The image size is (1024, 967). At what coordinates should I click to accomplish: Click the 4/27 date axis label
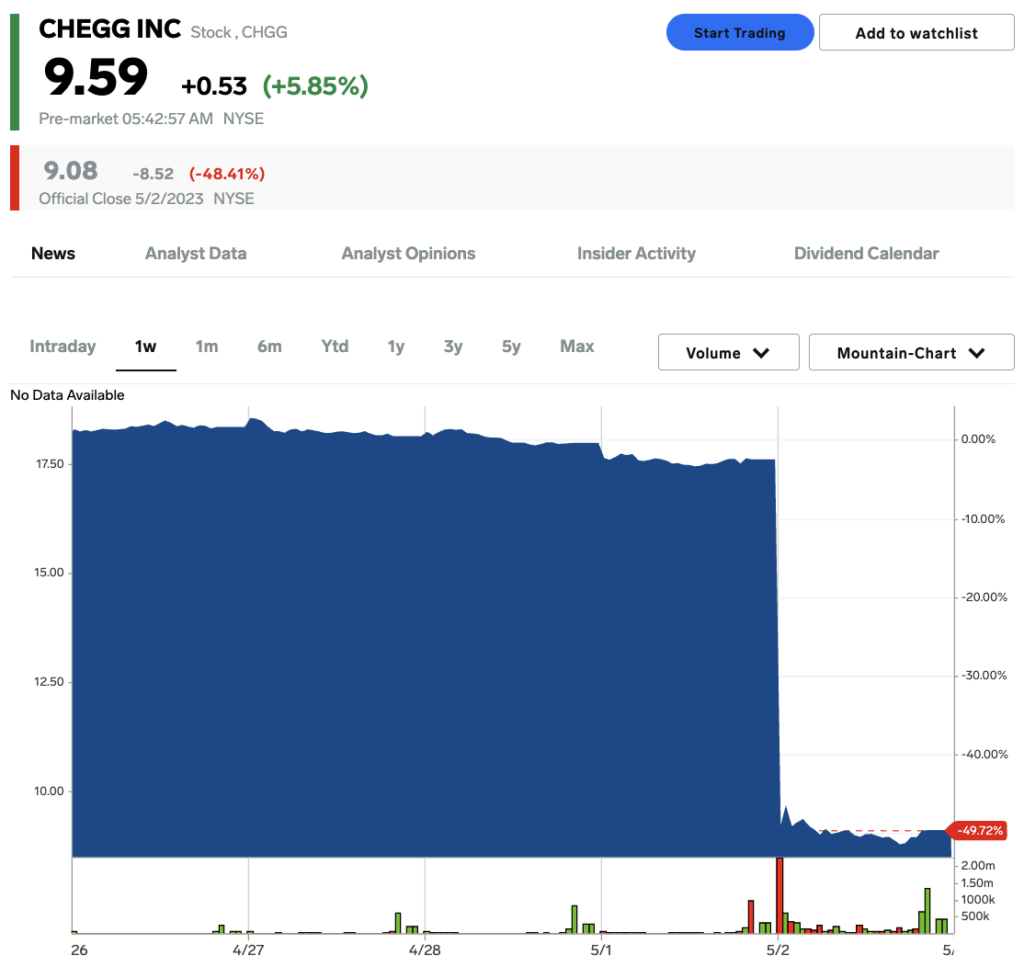pyautogui.click(x=248, y=950)
